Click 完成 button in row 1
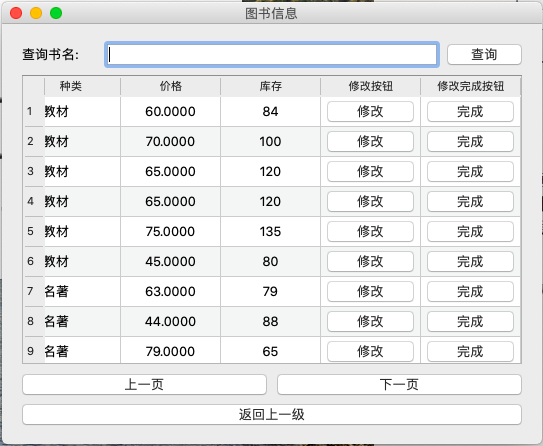Image resolution: width=543 pixels, height=446 pixels. (x=470, y=112)
